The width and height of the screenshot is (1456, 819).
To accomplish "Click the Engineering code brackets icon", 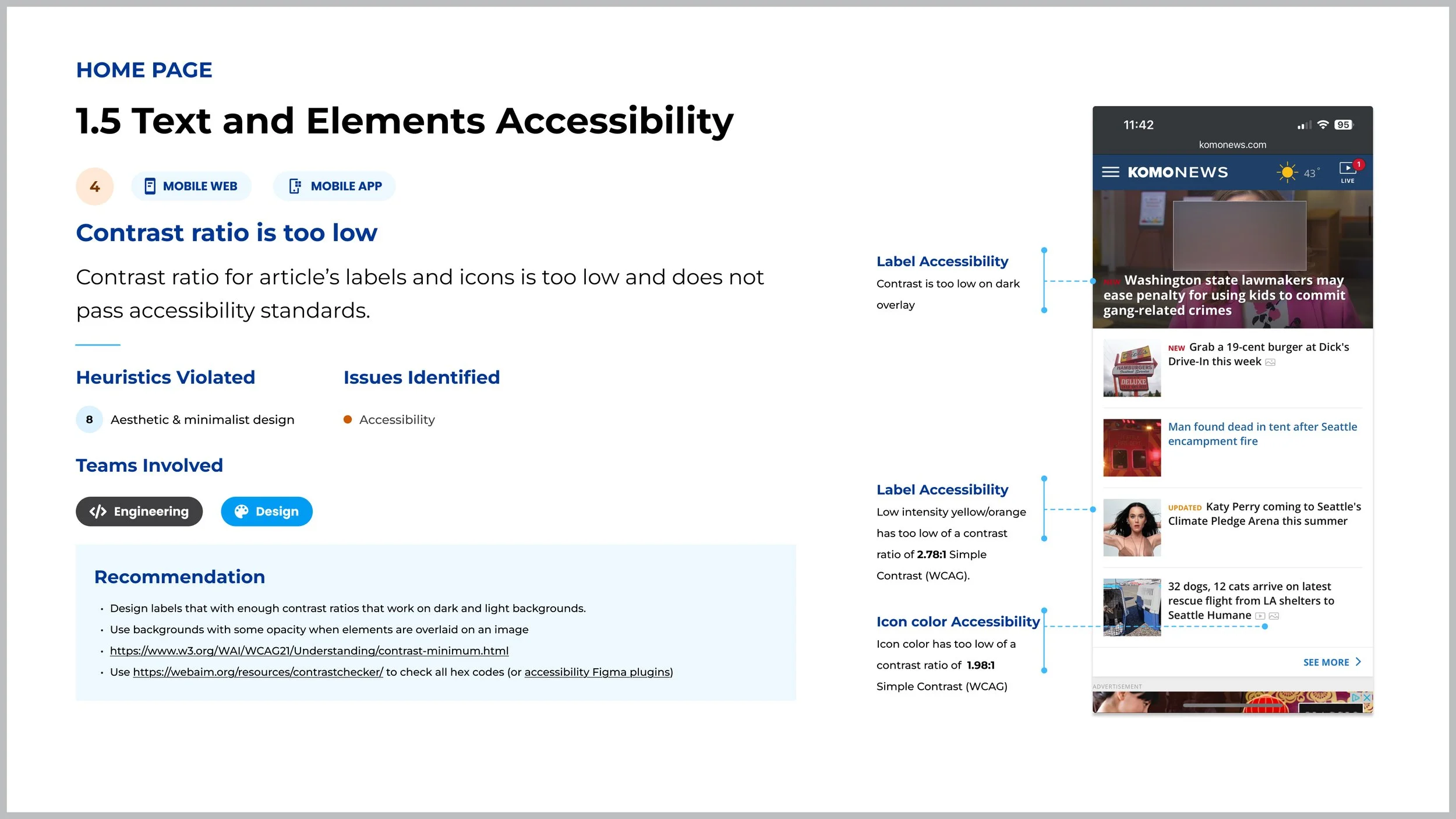I will (x=98, y=511).
